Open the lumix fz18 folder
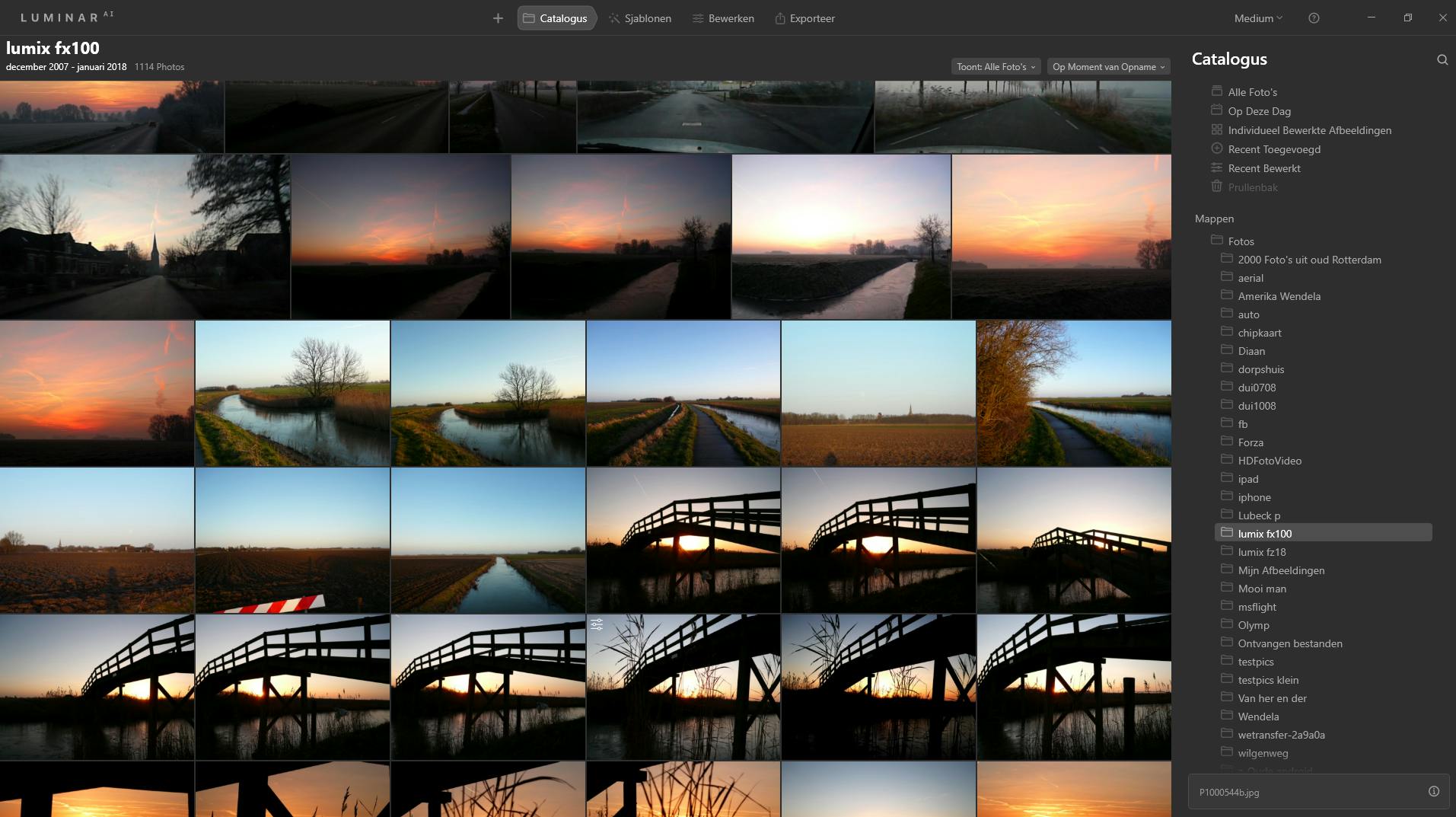 pos(1261,552)
